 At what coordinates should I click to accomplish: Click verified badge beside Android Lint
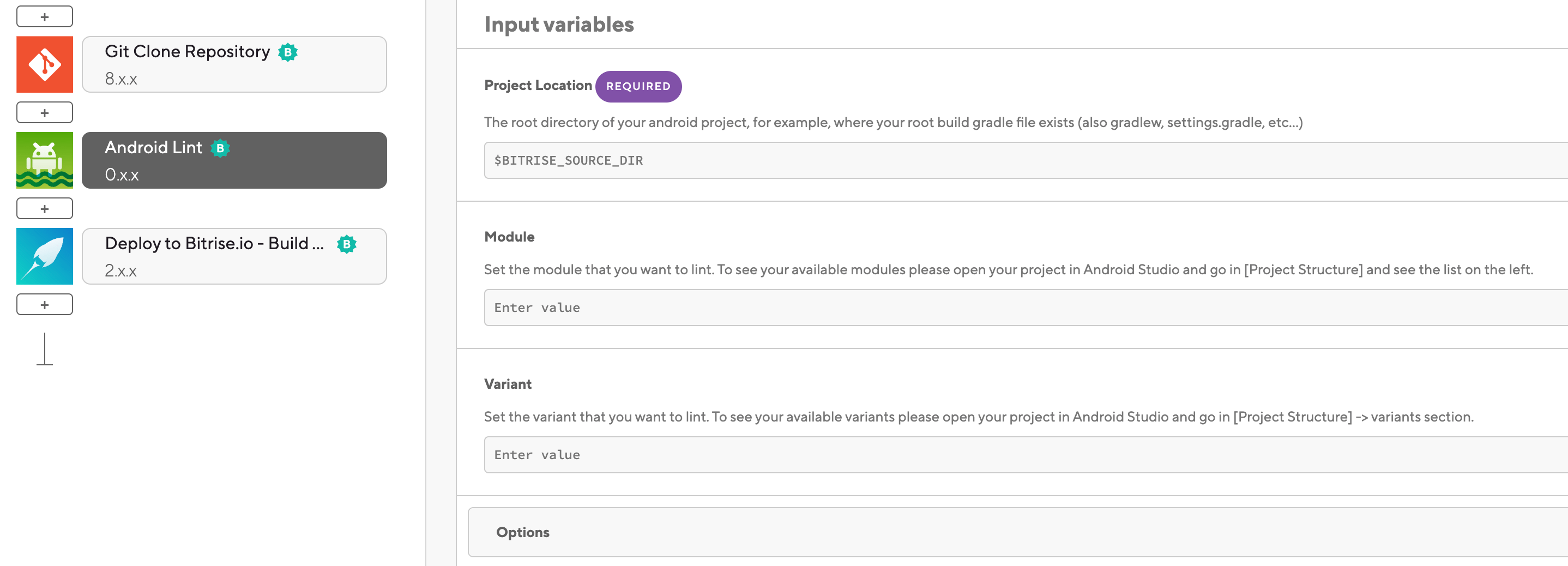point(220,148)
